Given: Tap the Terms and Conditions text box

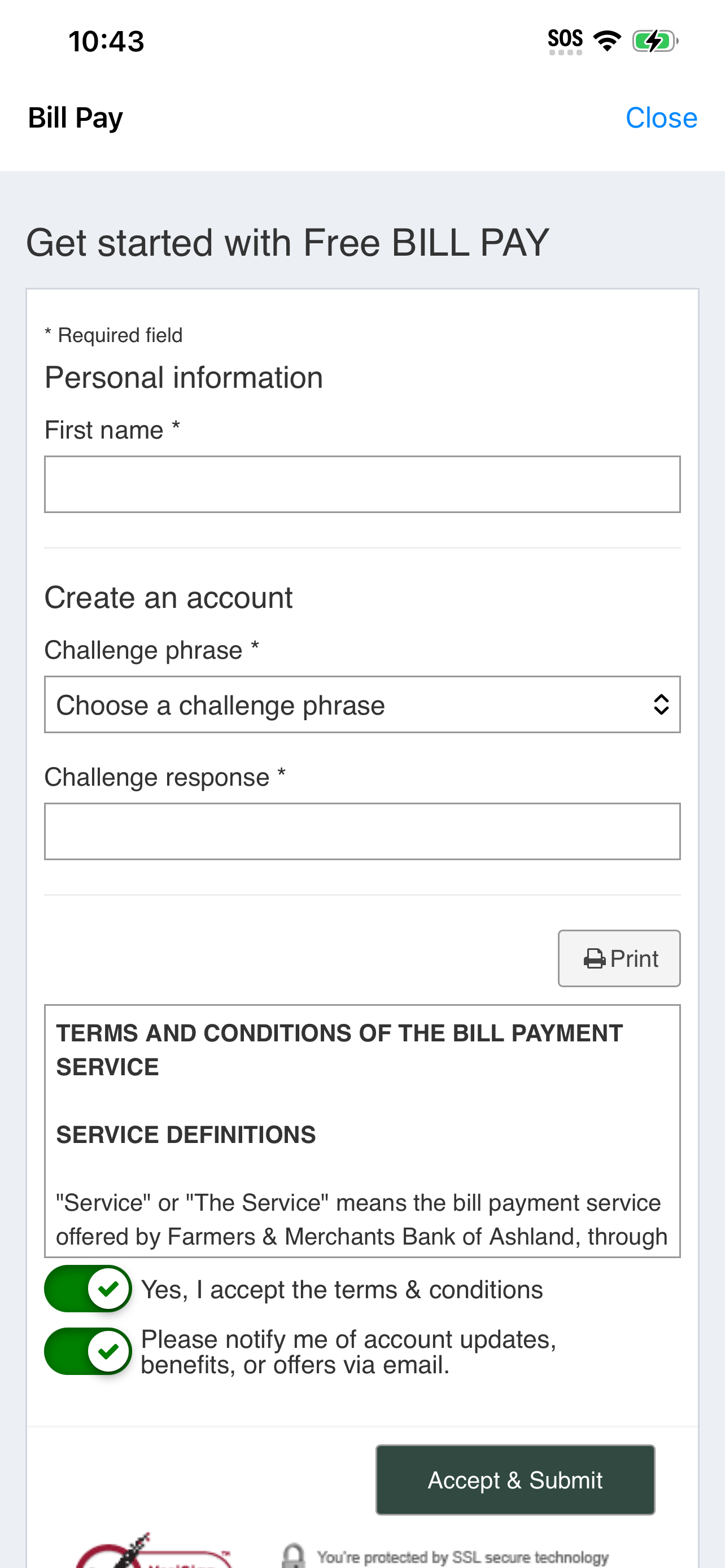Looking at the screenshot, I should pyautogui.click(x=362, y=1131).
